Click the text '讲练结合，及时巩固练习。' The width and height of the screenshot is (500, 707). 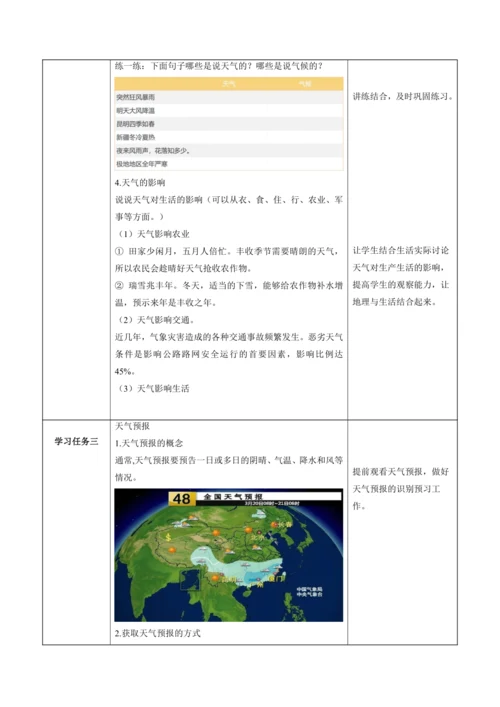[403, 96]
